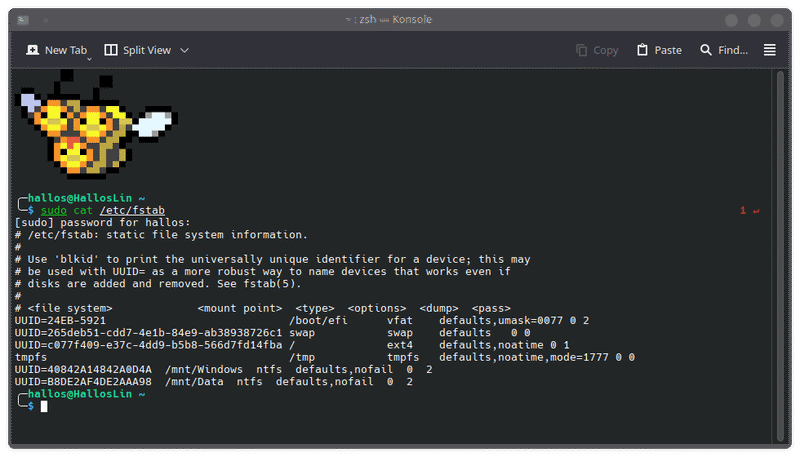Viewport: 800px width, 457px height.
Task: Open the hamburger menu
Action: tap(769, 50)
